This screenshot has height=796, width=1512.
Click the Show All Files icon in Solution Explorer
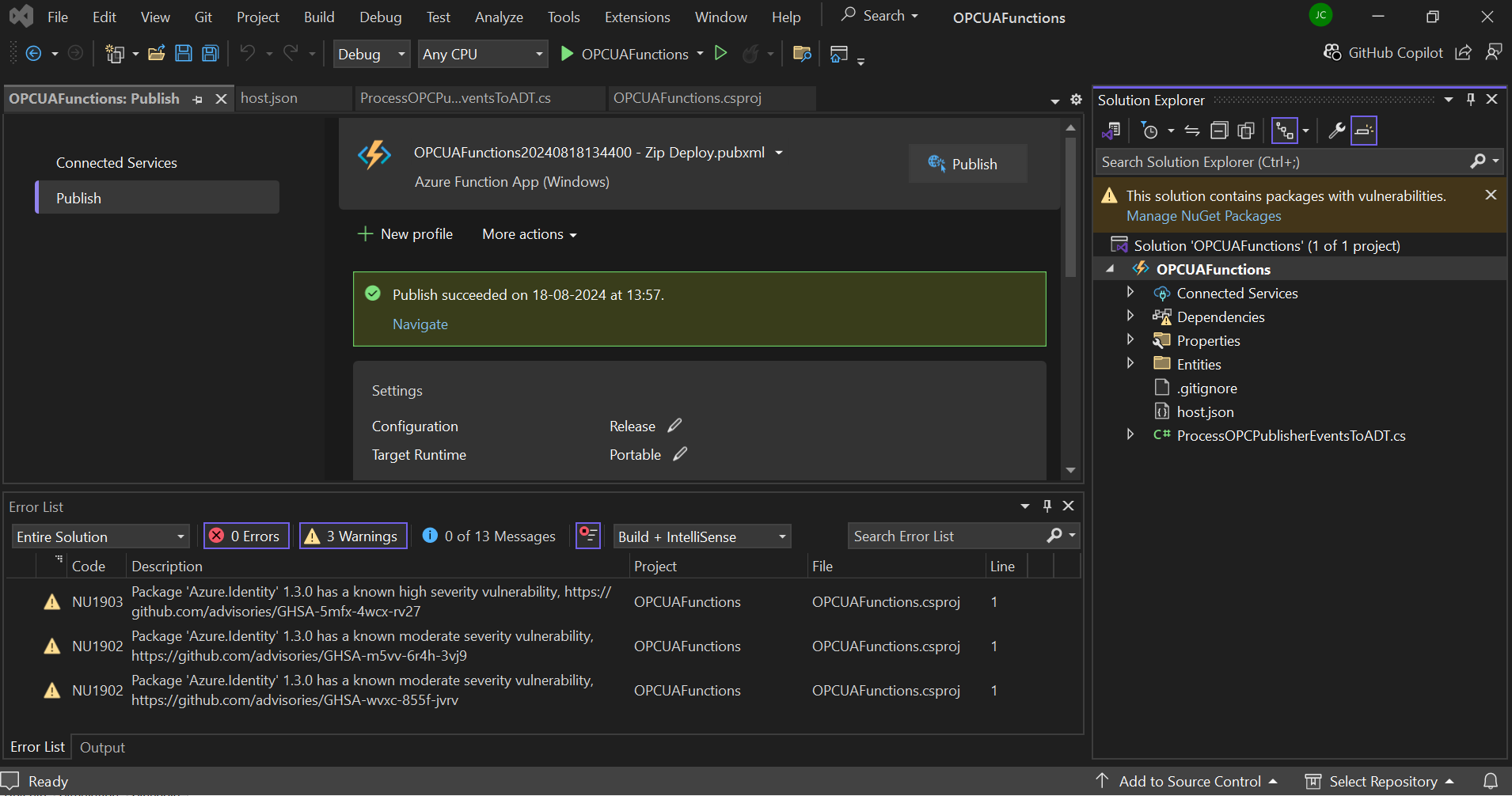pyautogui.click(x=1247, y=131)
